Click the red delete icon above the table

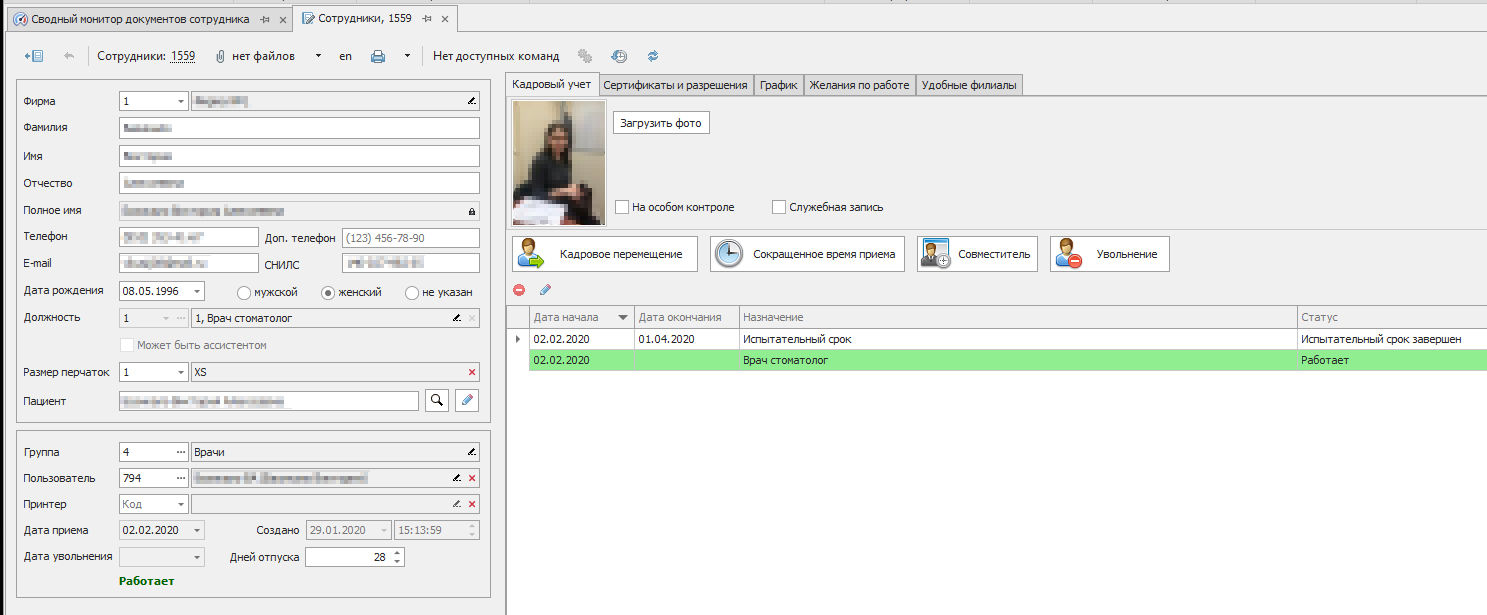(x=519, y=290)
